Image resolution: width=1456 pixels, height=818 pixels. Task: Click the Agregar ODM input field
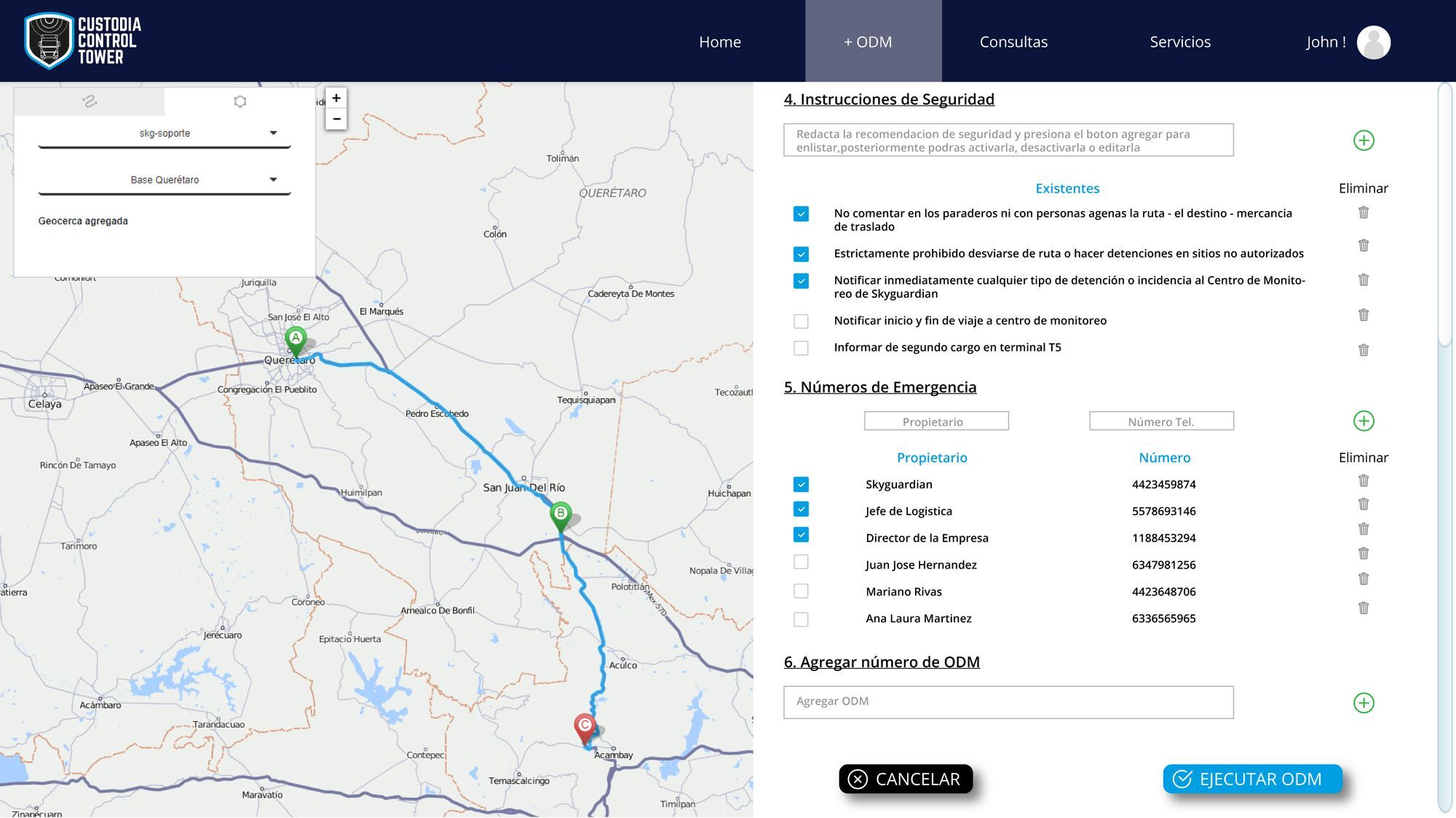1008,702
